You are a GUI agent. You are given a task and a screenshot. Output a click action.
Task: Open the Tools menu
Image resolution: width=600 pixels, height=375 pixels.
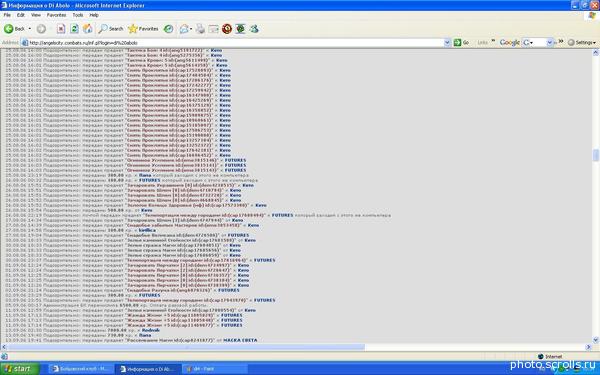[x=78, y=15]
